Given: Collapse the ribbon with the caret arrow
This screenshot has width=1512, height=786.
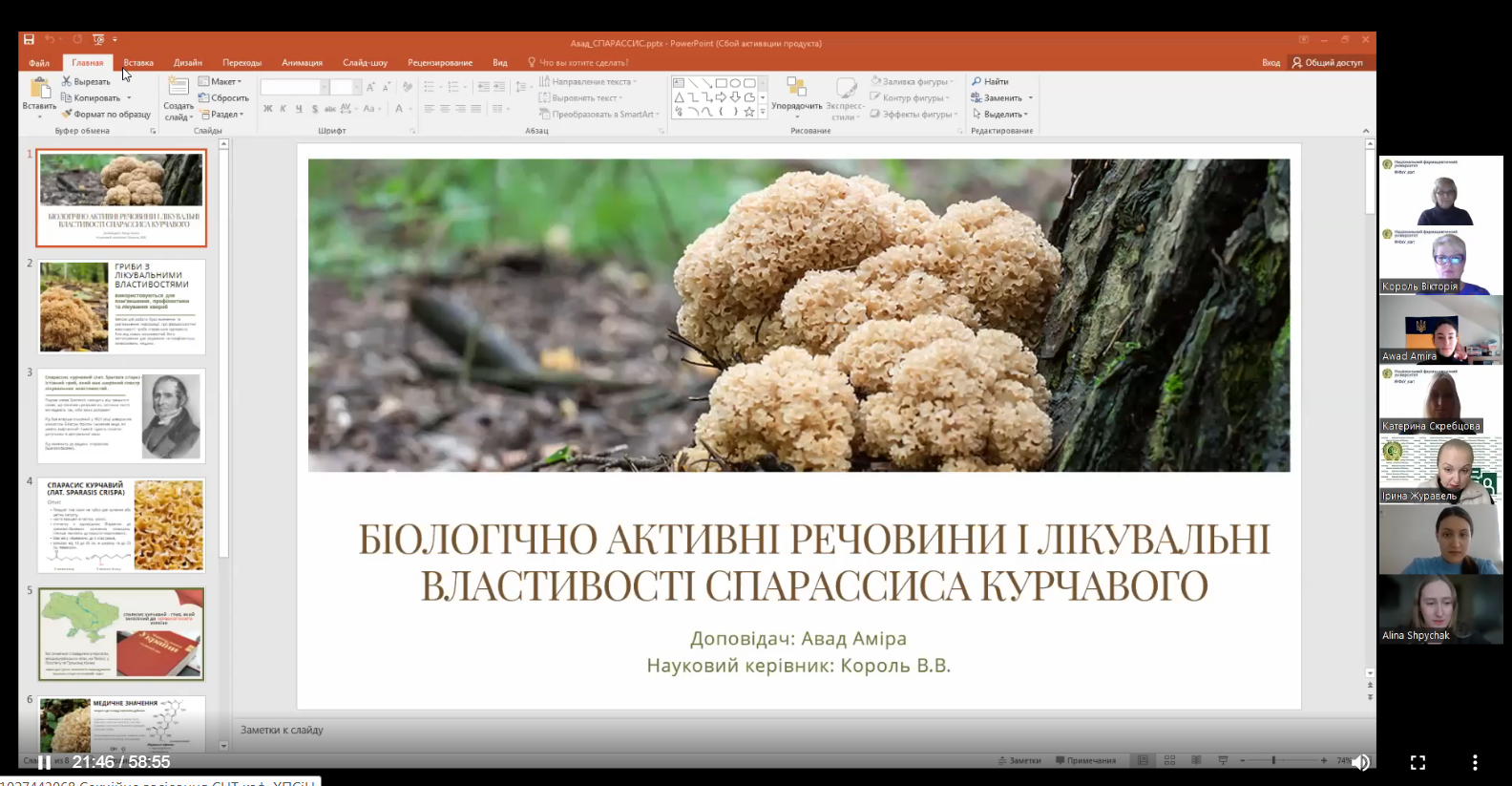Looking at the screenshot, I should pos(1366,131).
